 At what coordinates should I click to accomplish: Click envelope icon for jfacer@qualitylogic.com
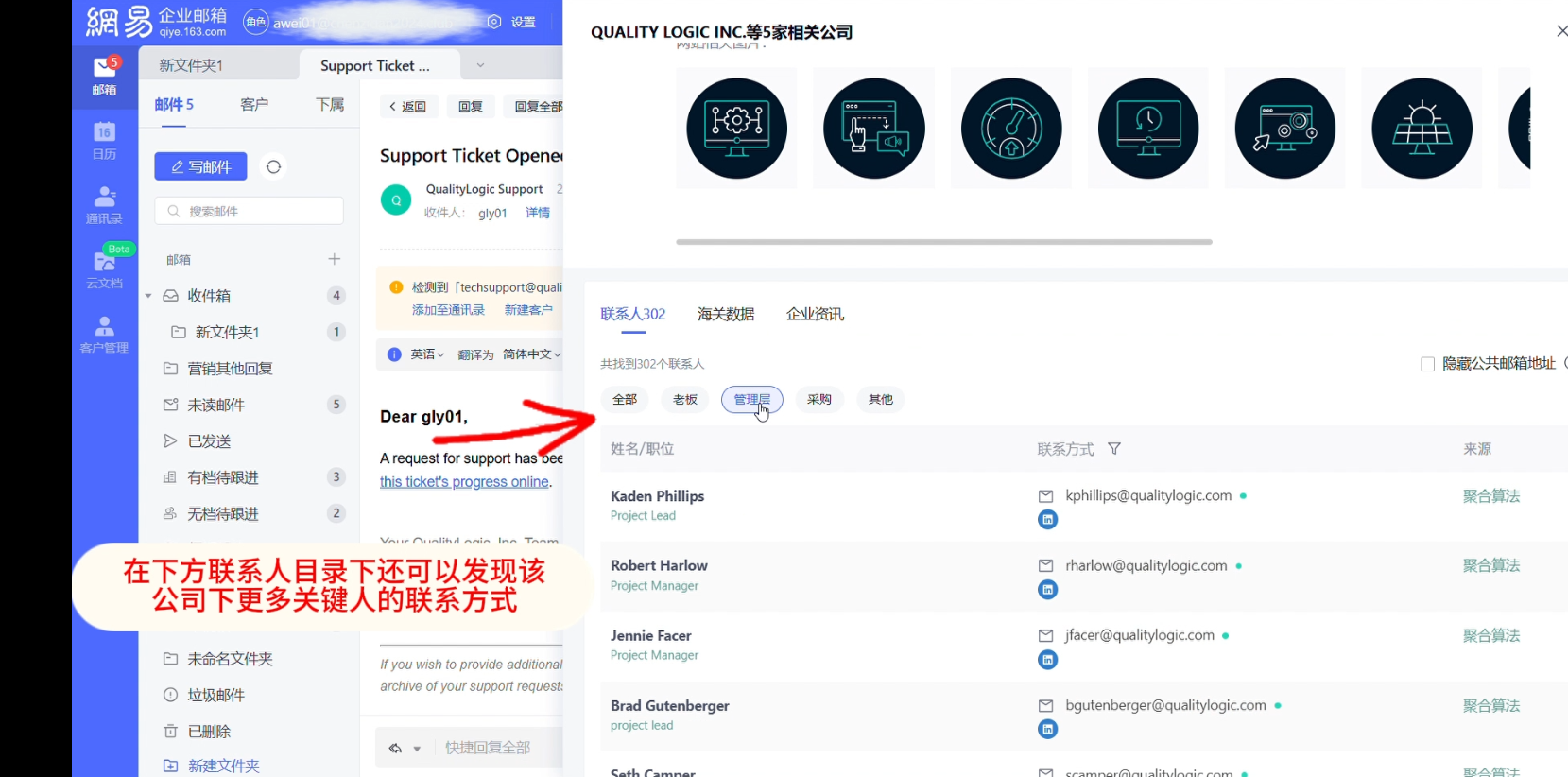click(x=1045, y=636)
